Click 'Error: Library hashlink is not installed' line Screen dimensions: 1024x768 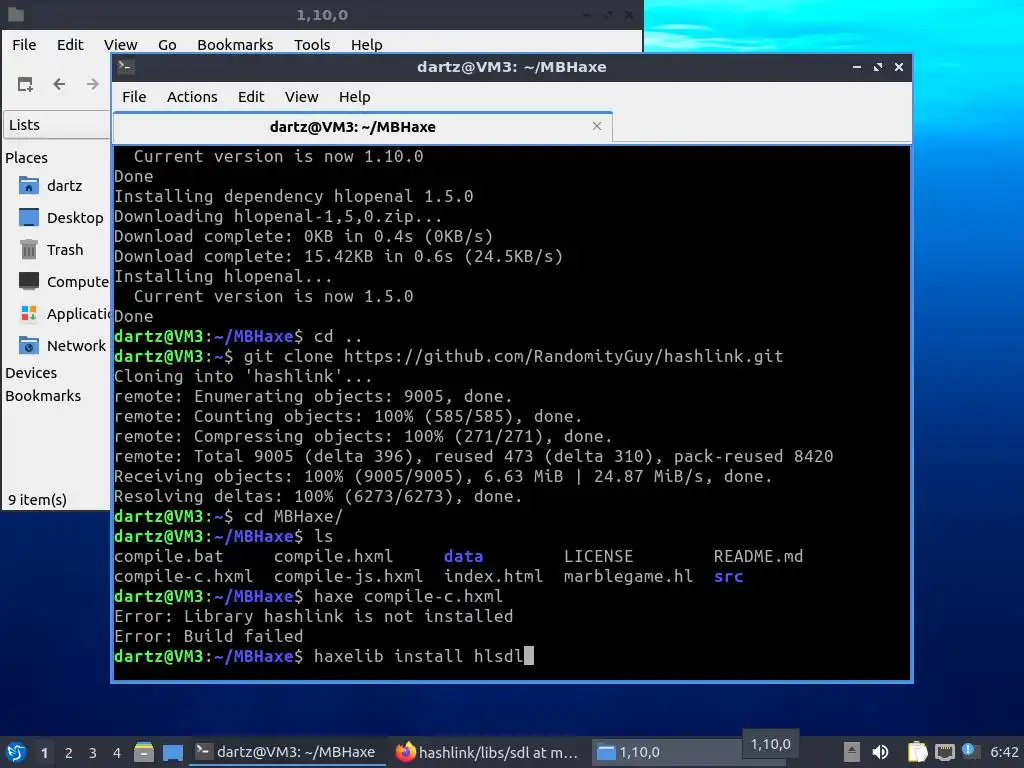(313, 616)
